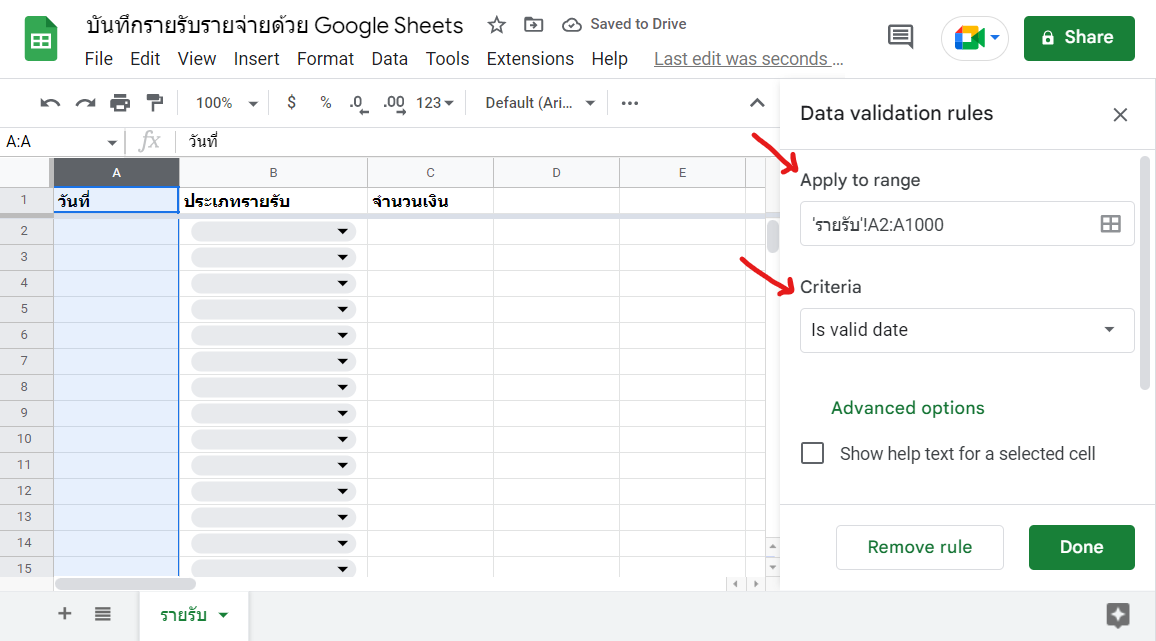Open the name box A:A dropdown
The image size is (1156, 641).
point(112,142)
